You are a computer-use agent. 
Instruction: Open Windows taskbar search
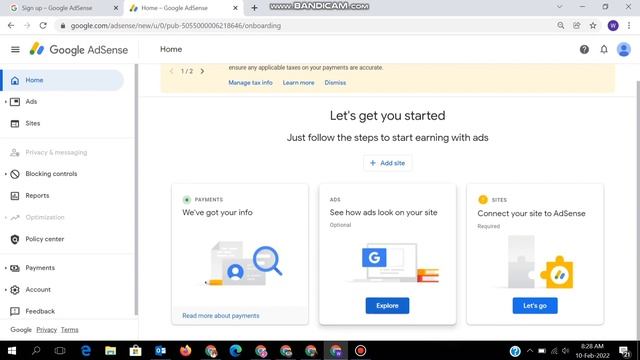pyautogui.click(x=36, y=351)
